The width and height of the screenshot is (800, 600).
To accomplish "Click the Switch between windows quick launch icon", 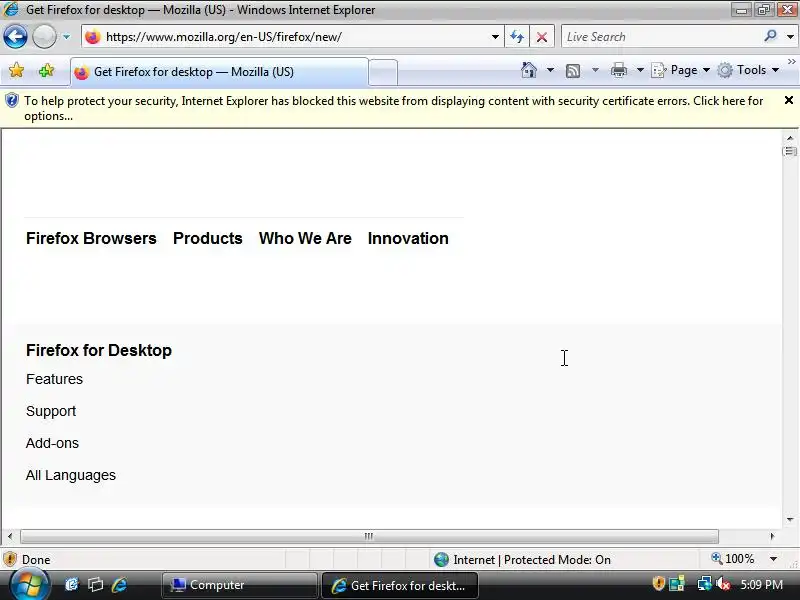I will (x=95, y=585).
